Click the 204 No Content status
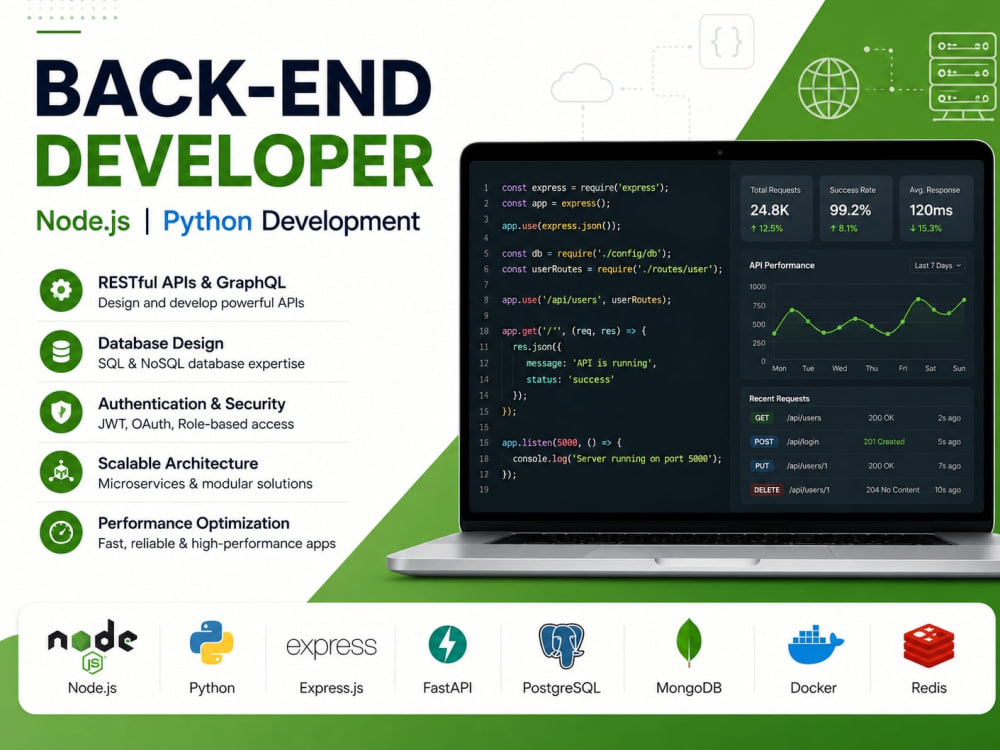The height and width of the screenshot is (750, 1000). (x=893, y=490)
